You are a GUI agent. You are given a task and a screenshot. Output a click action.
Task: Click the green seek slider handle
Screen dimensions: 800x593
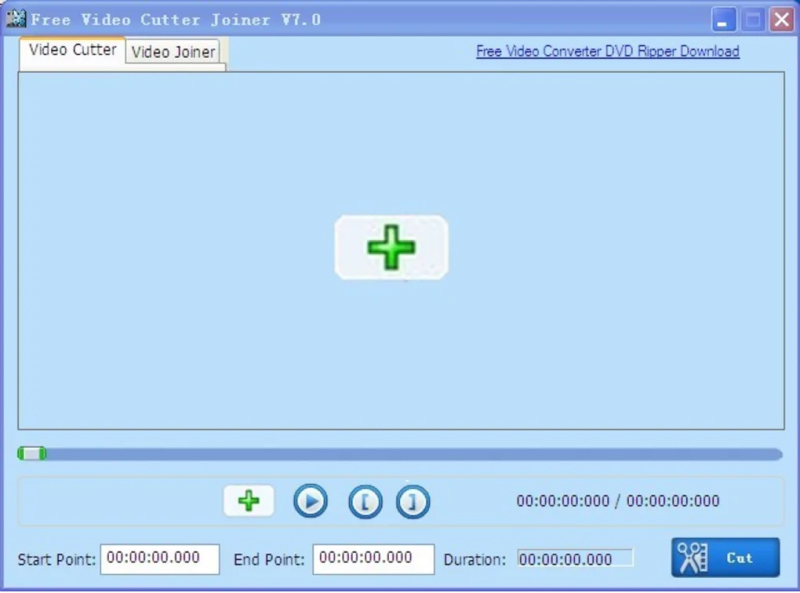[32, 453]
